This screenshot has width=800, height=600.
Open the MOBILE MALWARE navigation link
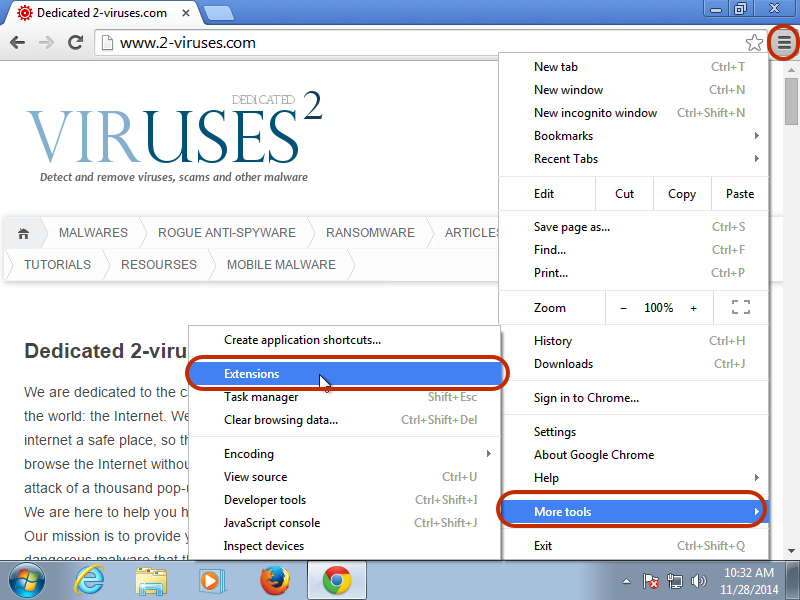[281, 265]
